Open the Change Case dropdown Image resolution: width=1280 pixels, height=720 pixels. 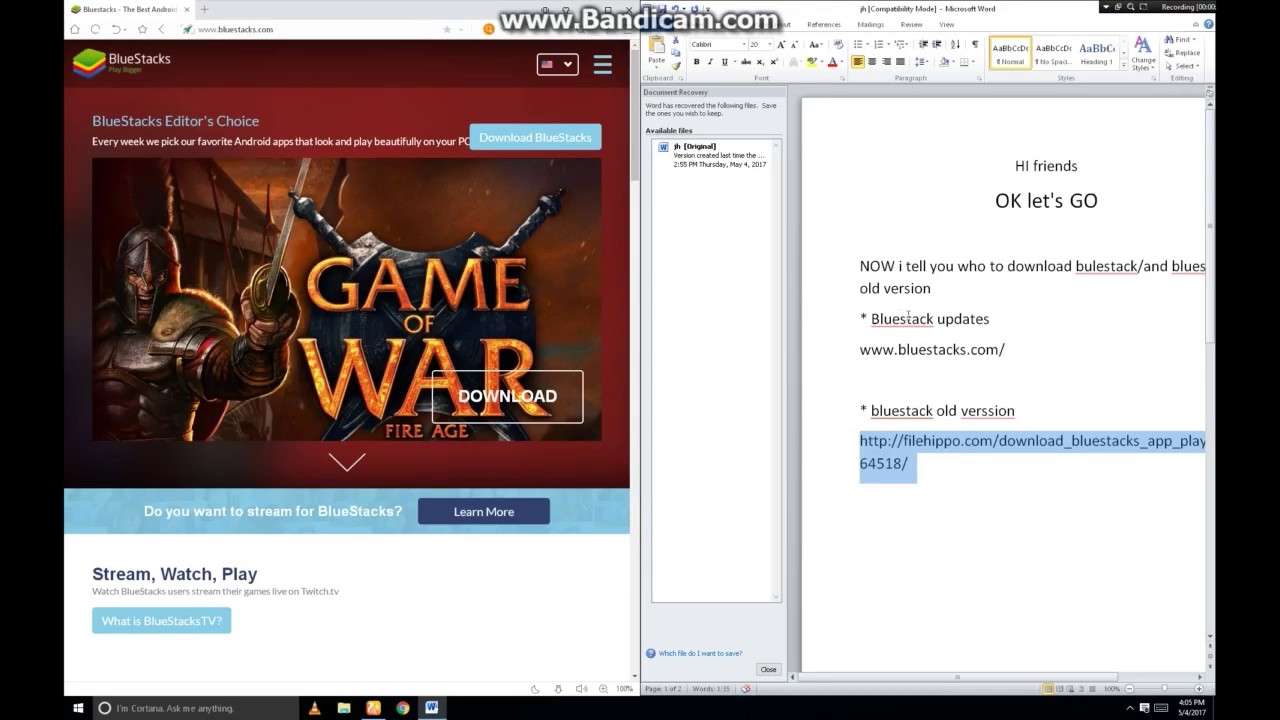[816, 44]
